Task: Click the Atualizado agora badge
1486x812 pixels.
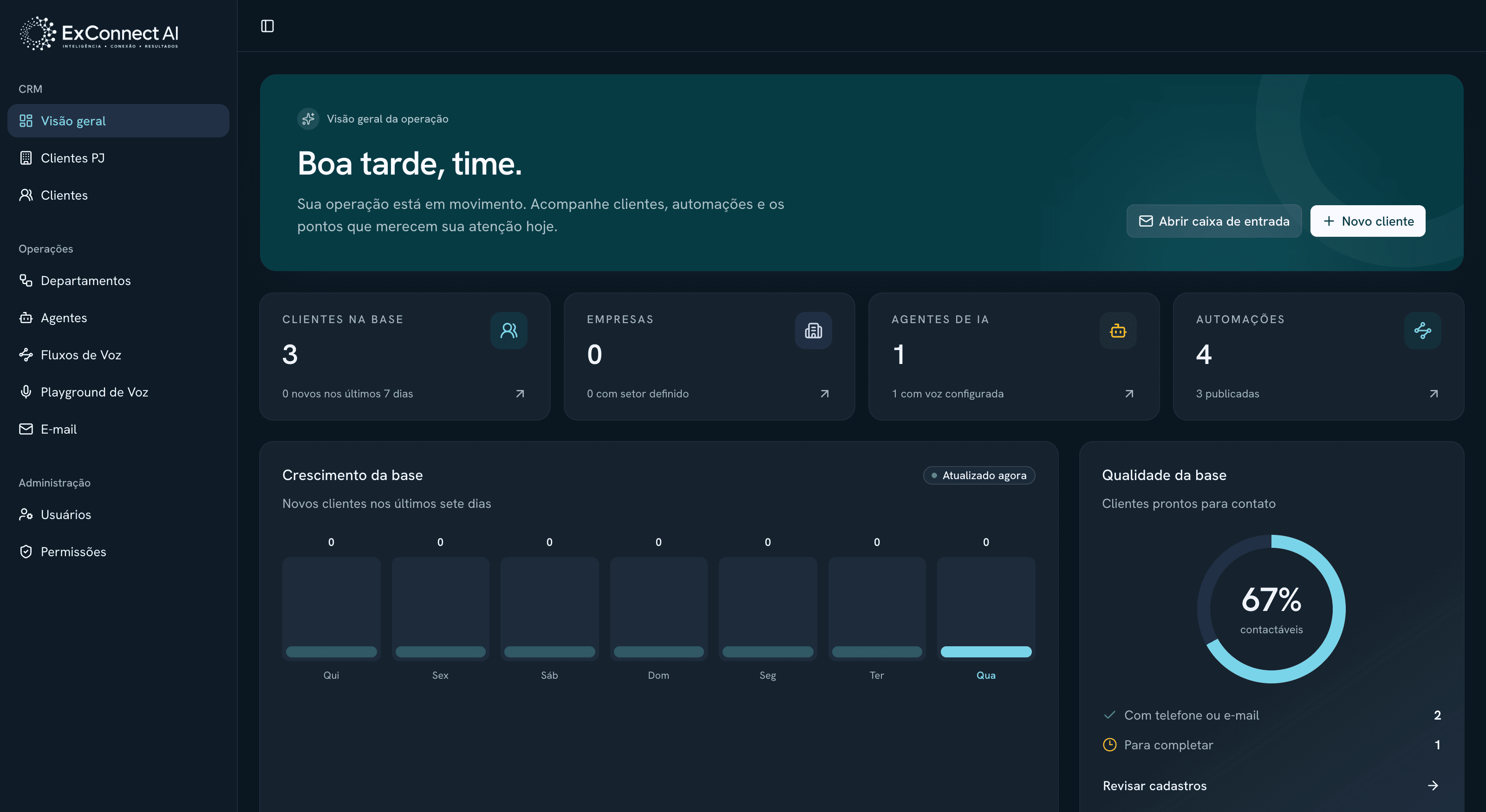Action: pos(979,475)
